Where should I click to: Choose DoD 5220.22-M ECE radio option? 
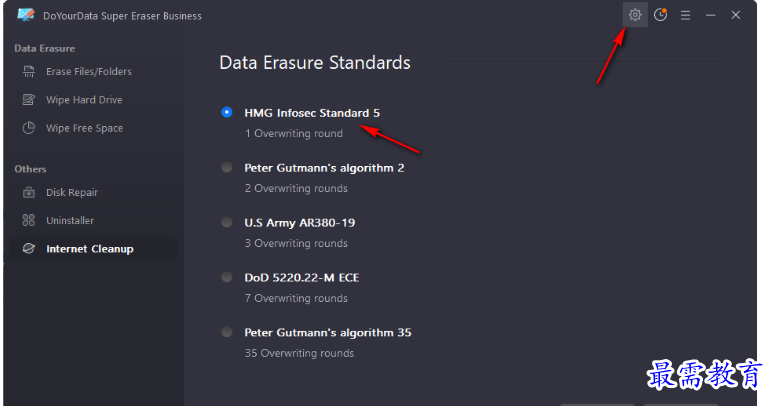[x=227, y=277]
